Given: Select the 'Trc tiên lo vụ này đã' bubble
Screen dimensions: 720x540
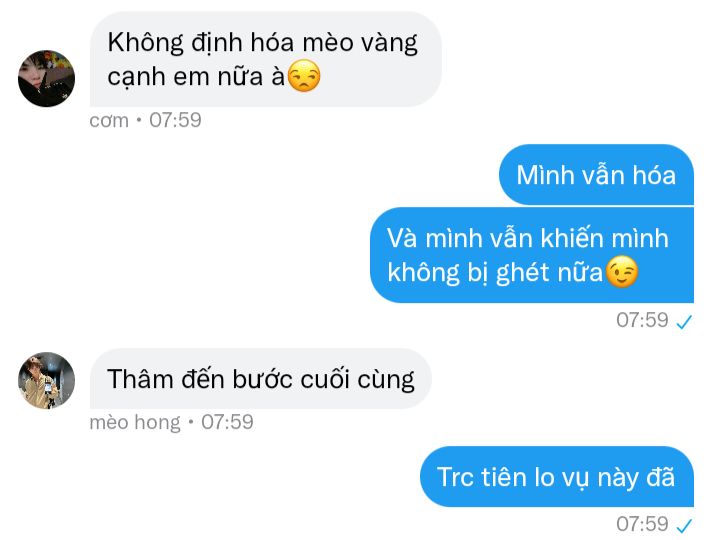Looking at the screenshot, I should tap(557, 477).
